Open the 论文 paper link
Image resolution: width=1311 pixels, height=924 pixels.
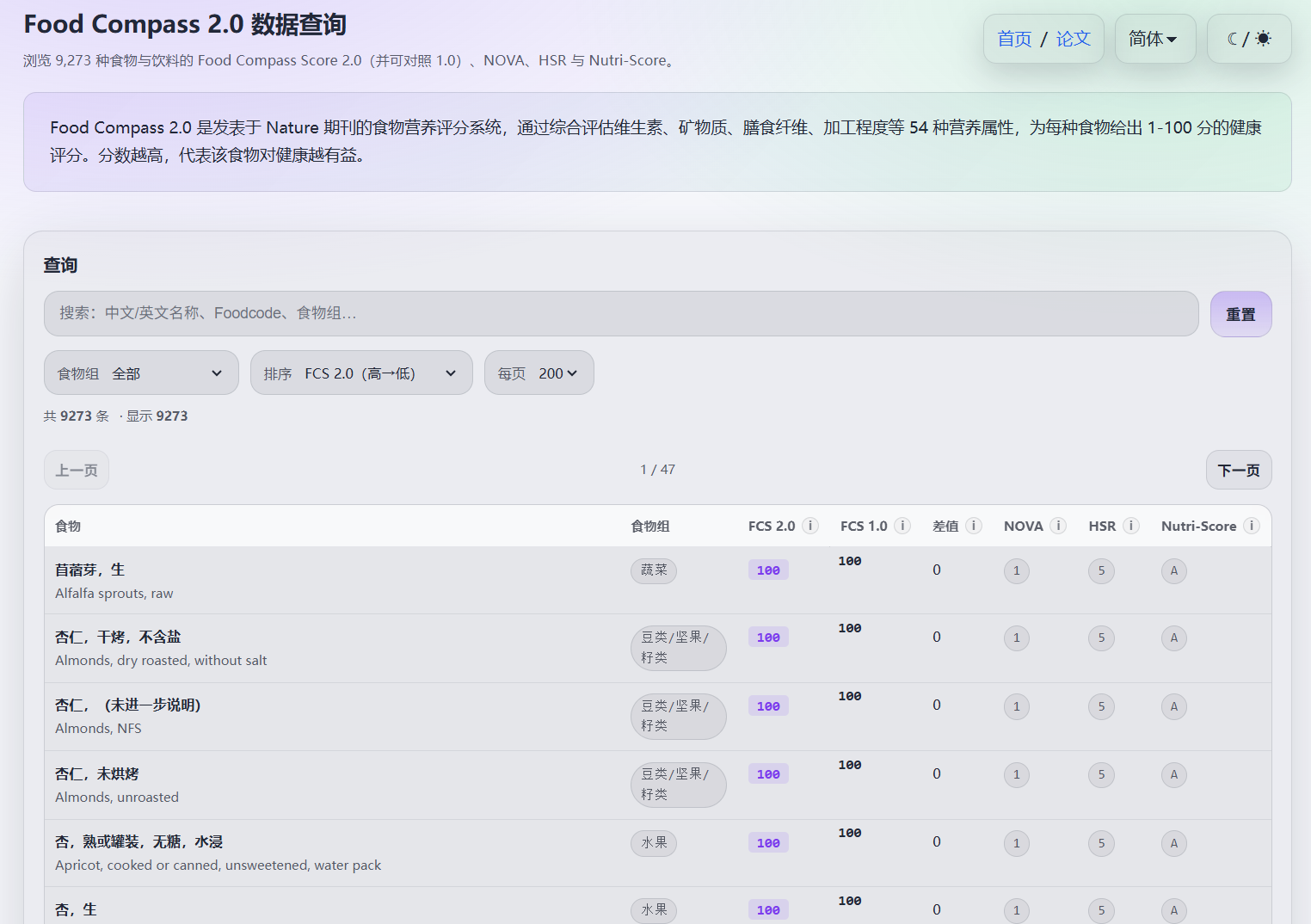(1073, 39)
